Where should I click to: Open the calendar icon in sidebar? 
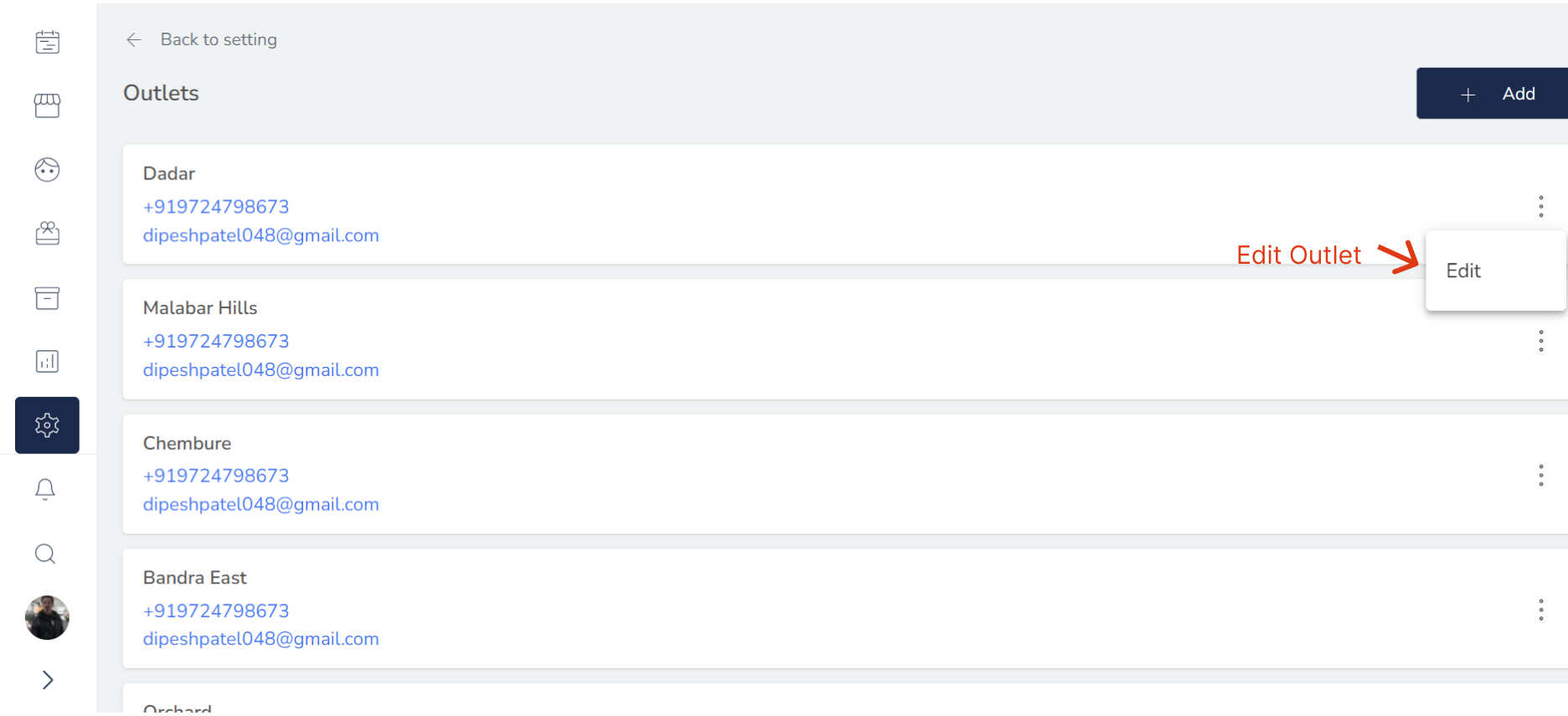[48, 42]
